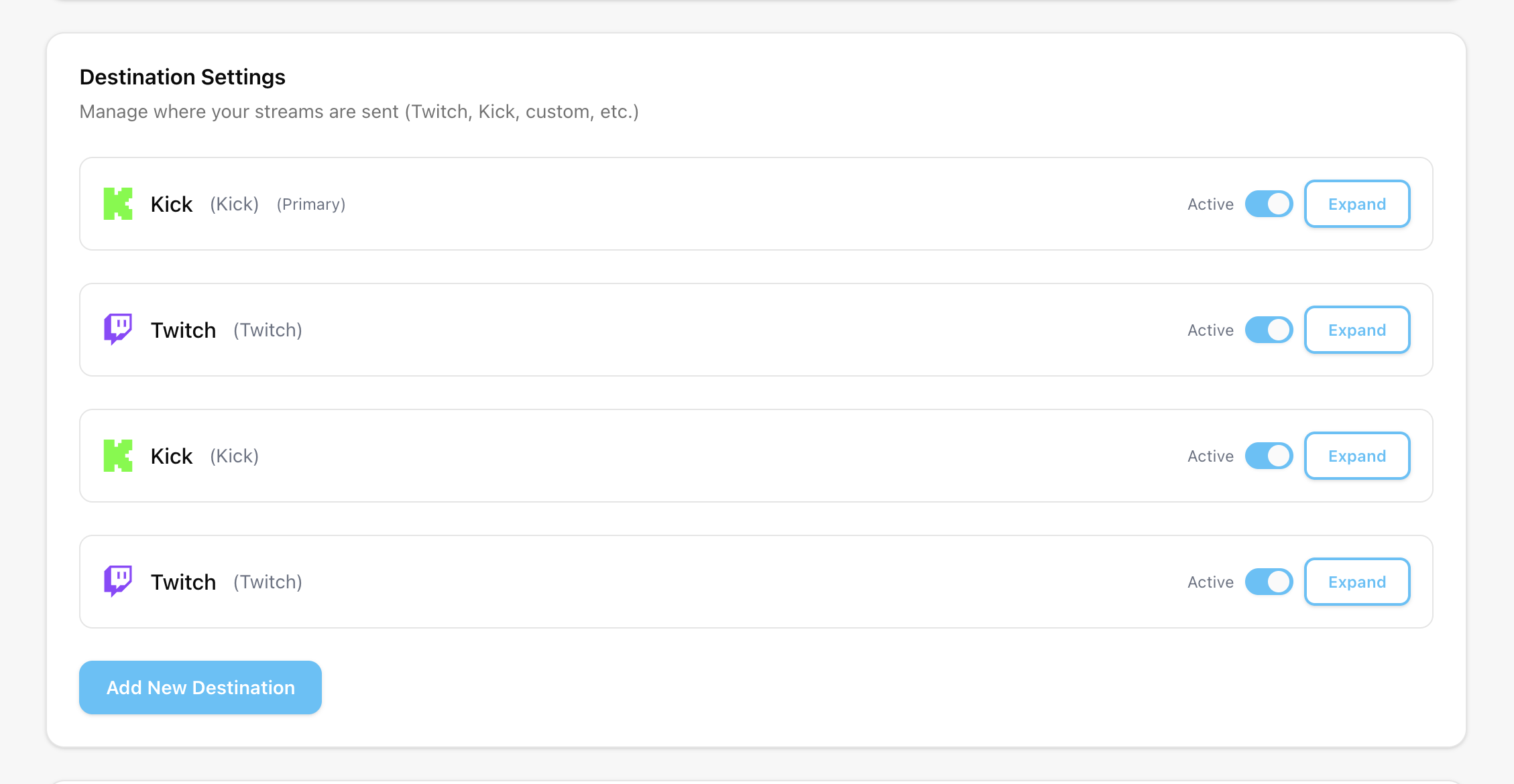The image size is (1514, 784).
Task: Expand the second Twitch destination
Action: pyautogui.click(x=1356, y=329)
